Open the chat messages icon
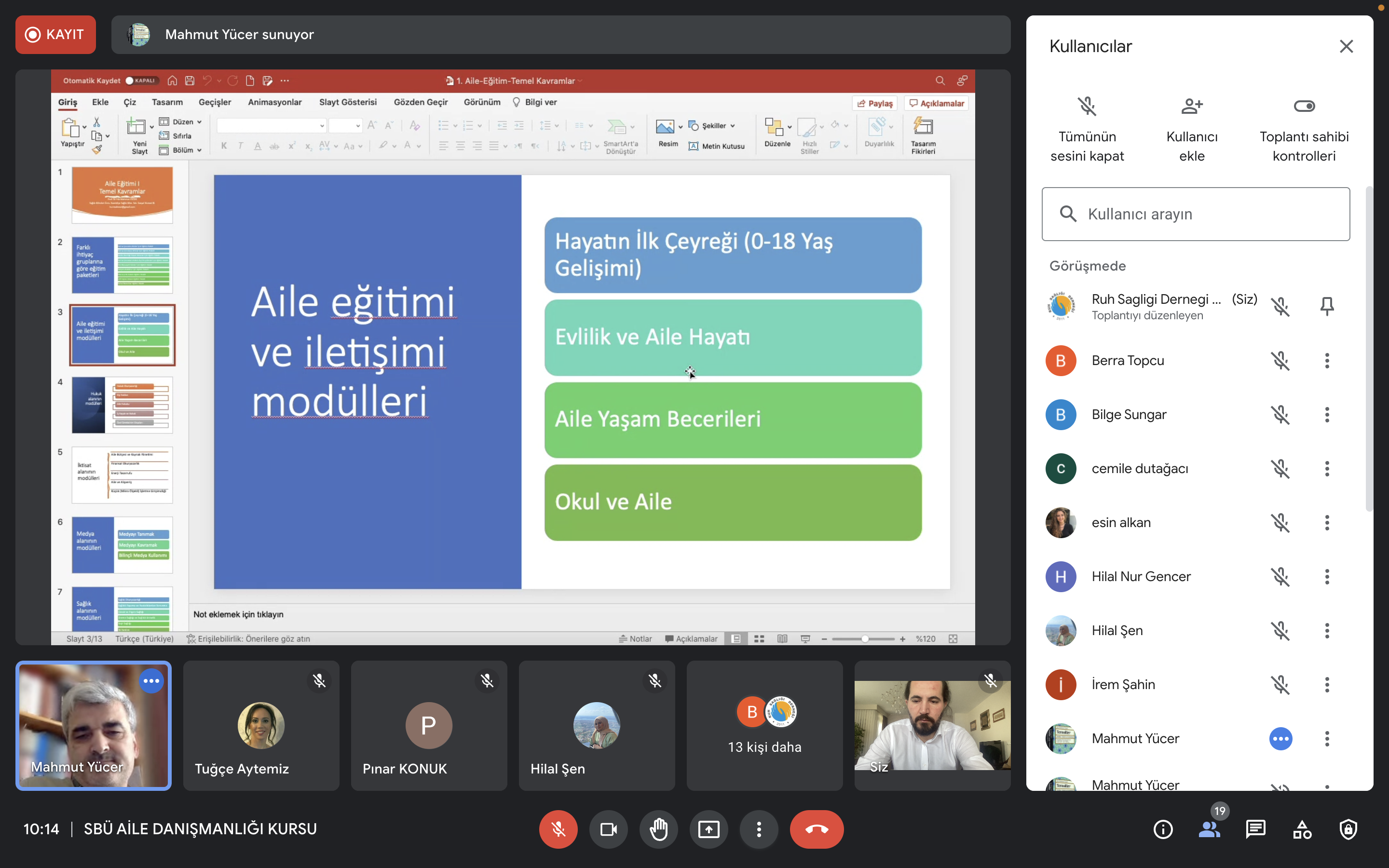1389x868 pixels. pyautogui.click(x=1255, y=829)
